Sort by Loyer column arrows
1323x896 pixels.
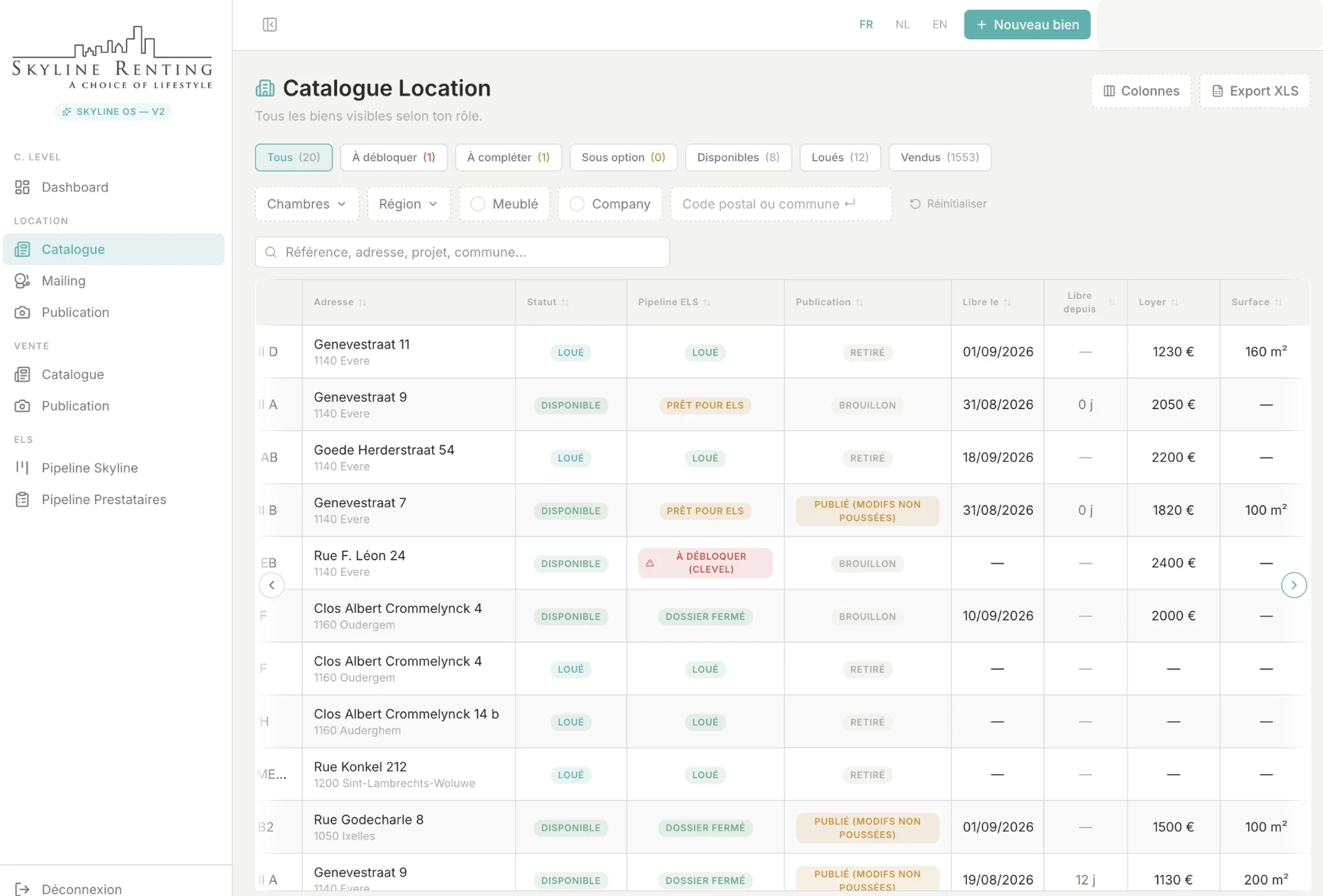tap(1175, 302)
